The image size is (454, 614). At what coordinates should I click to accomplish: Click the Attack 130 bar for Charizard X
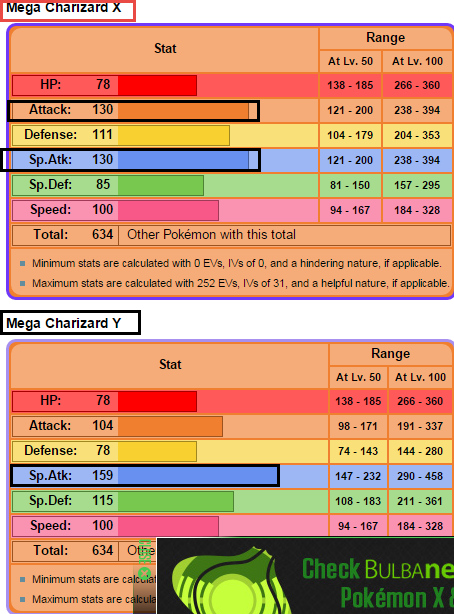[x=183, y=110]
